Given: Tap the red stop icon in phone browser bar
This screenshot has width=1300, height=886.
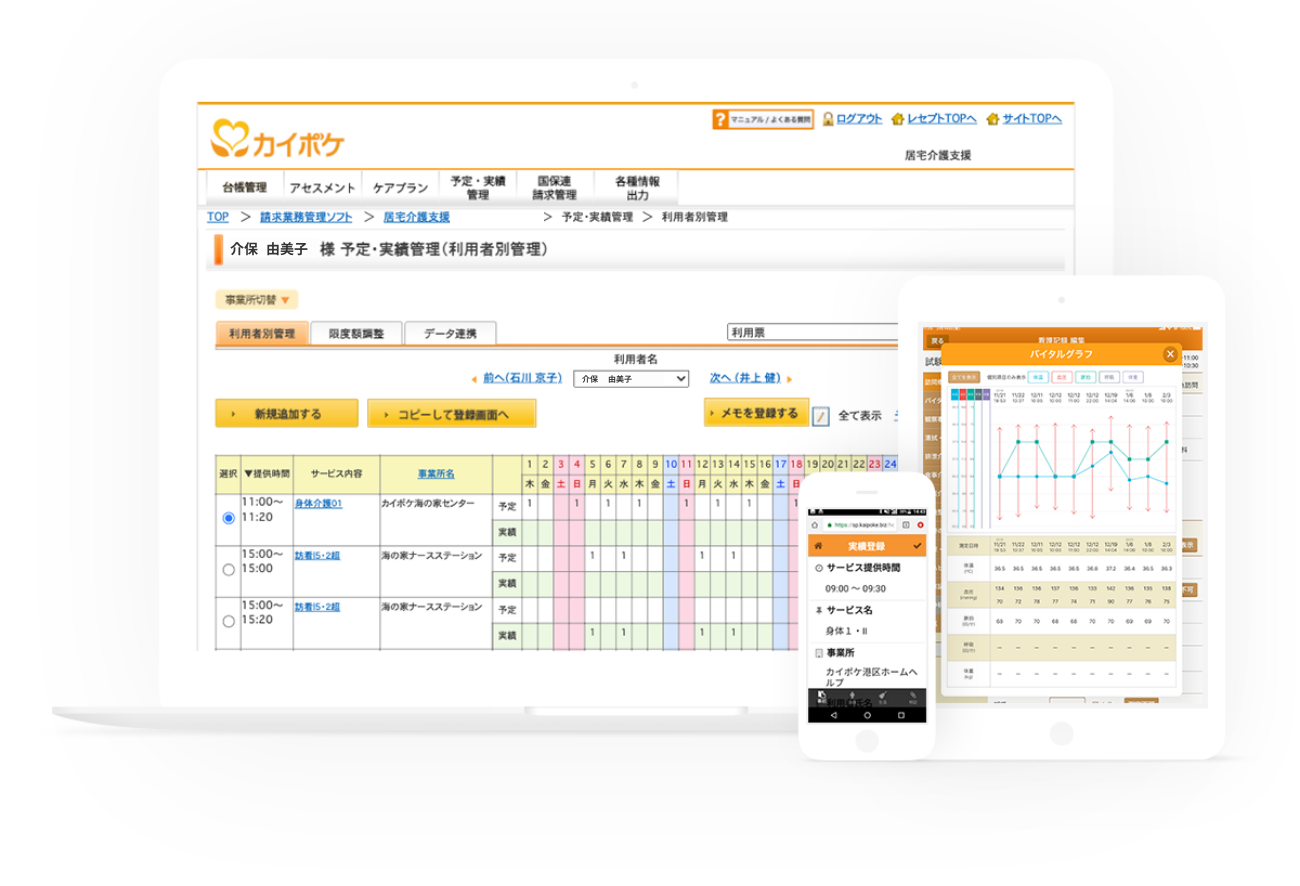Looking at the screenshot, I should coord(919,524).
